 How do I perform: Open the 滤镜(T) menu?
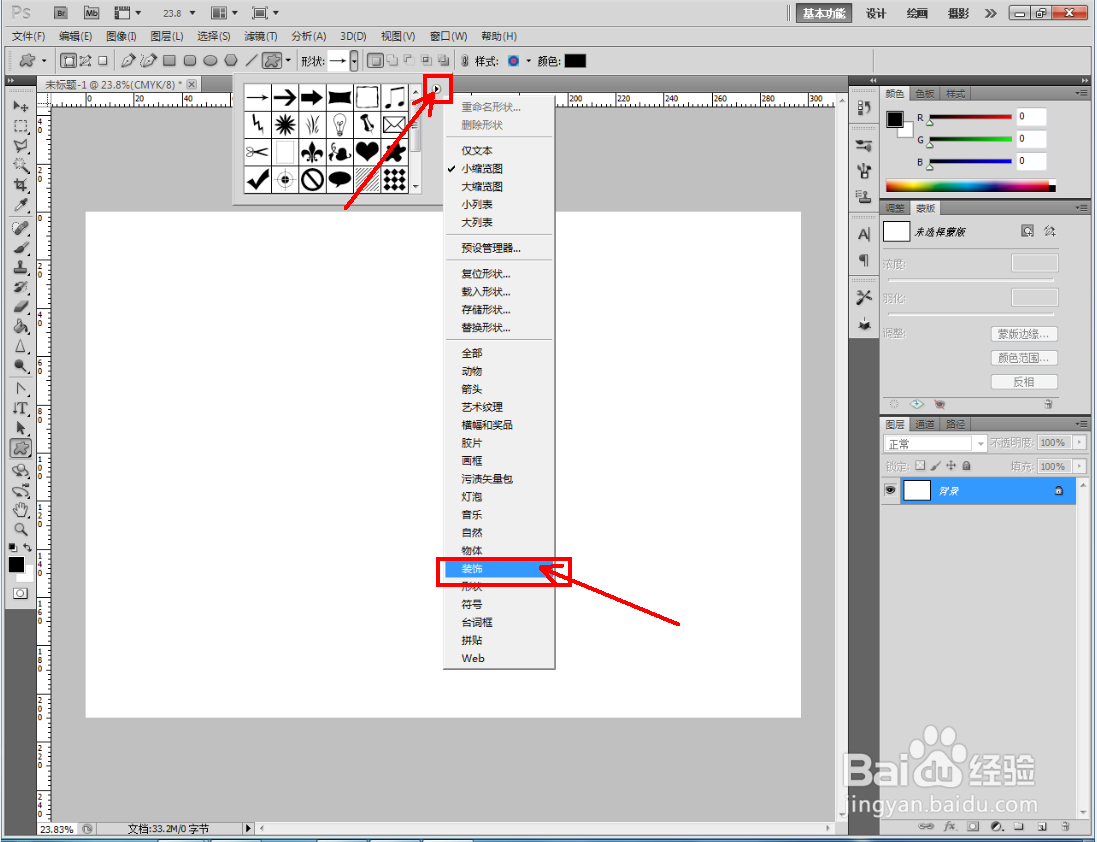tap(260, 36)
